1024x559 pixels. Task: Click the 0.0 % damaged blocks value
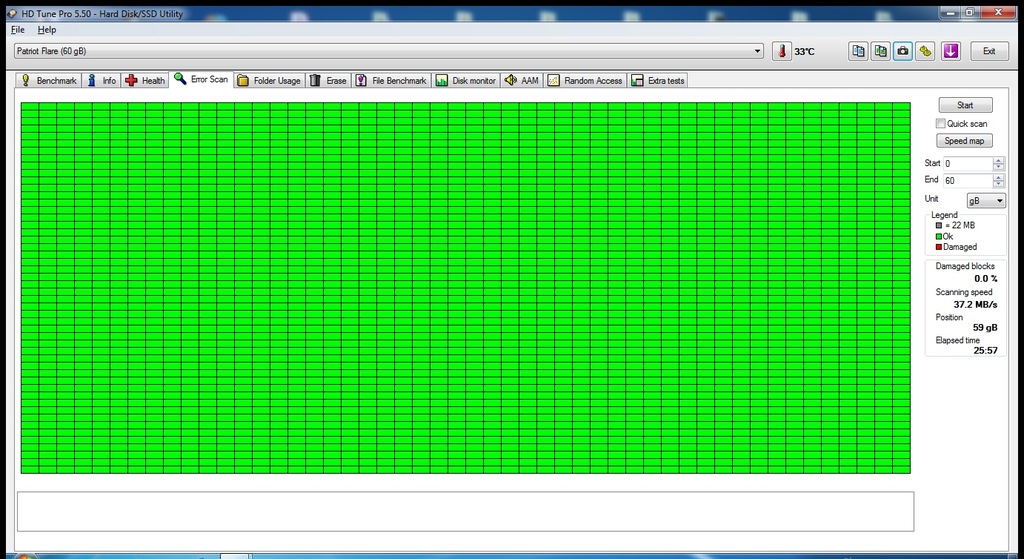point(985,279)
